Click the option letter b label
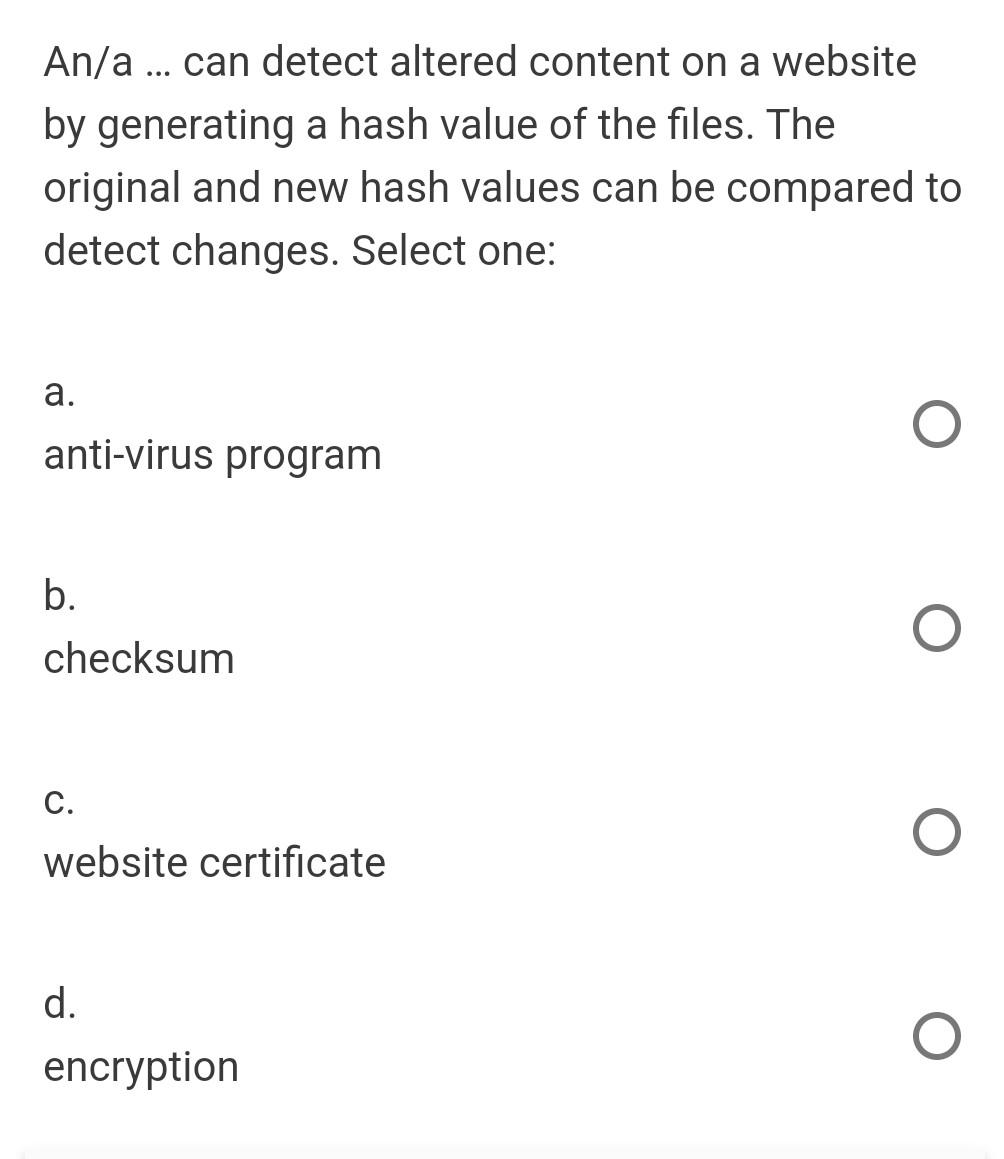This screenshot has height=1159, width=1004. [58, 597]
